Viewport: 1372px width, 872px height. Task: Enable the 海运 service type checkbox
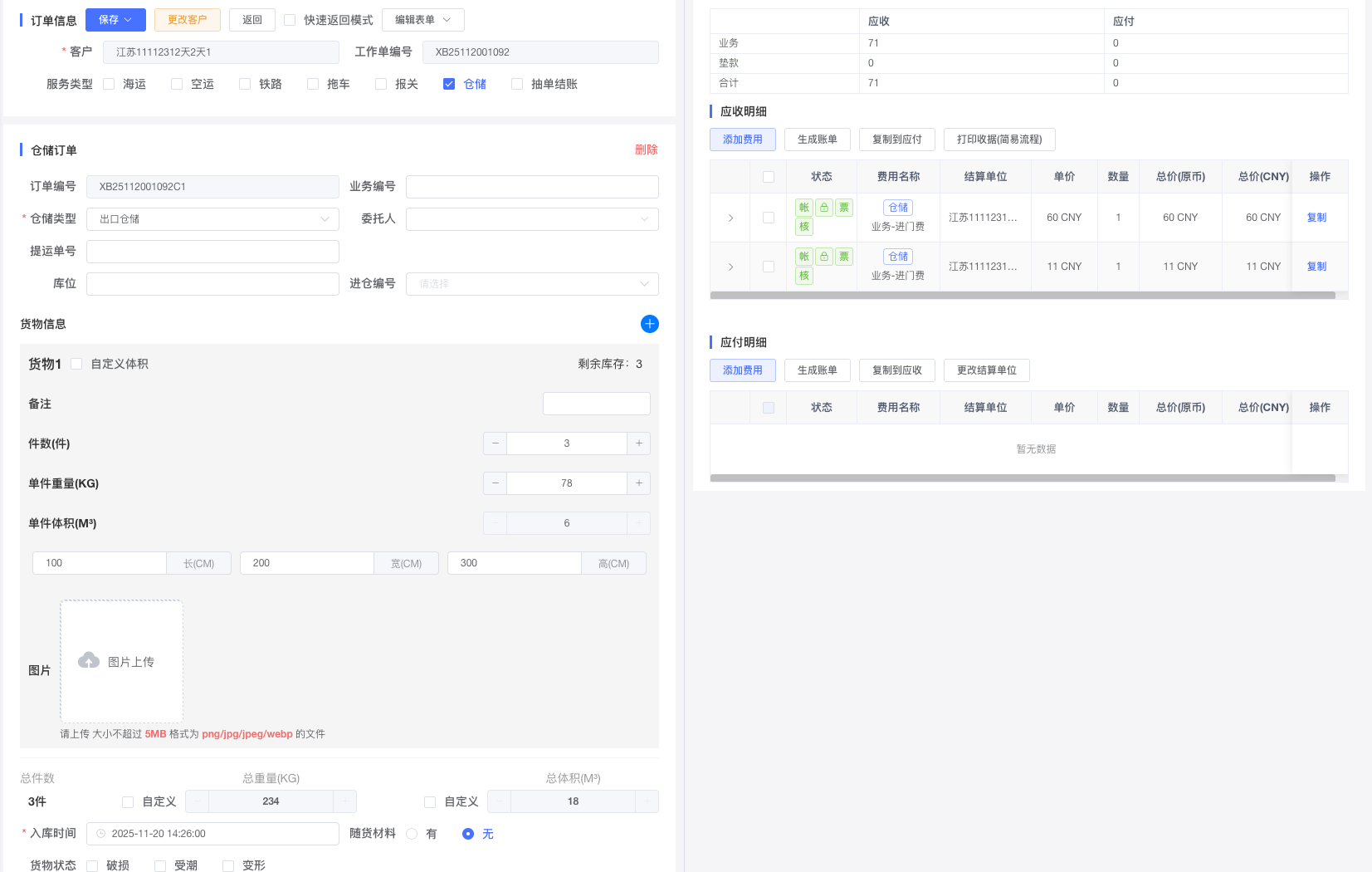click(109, 84)
